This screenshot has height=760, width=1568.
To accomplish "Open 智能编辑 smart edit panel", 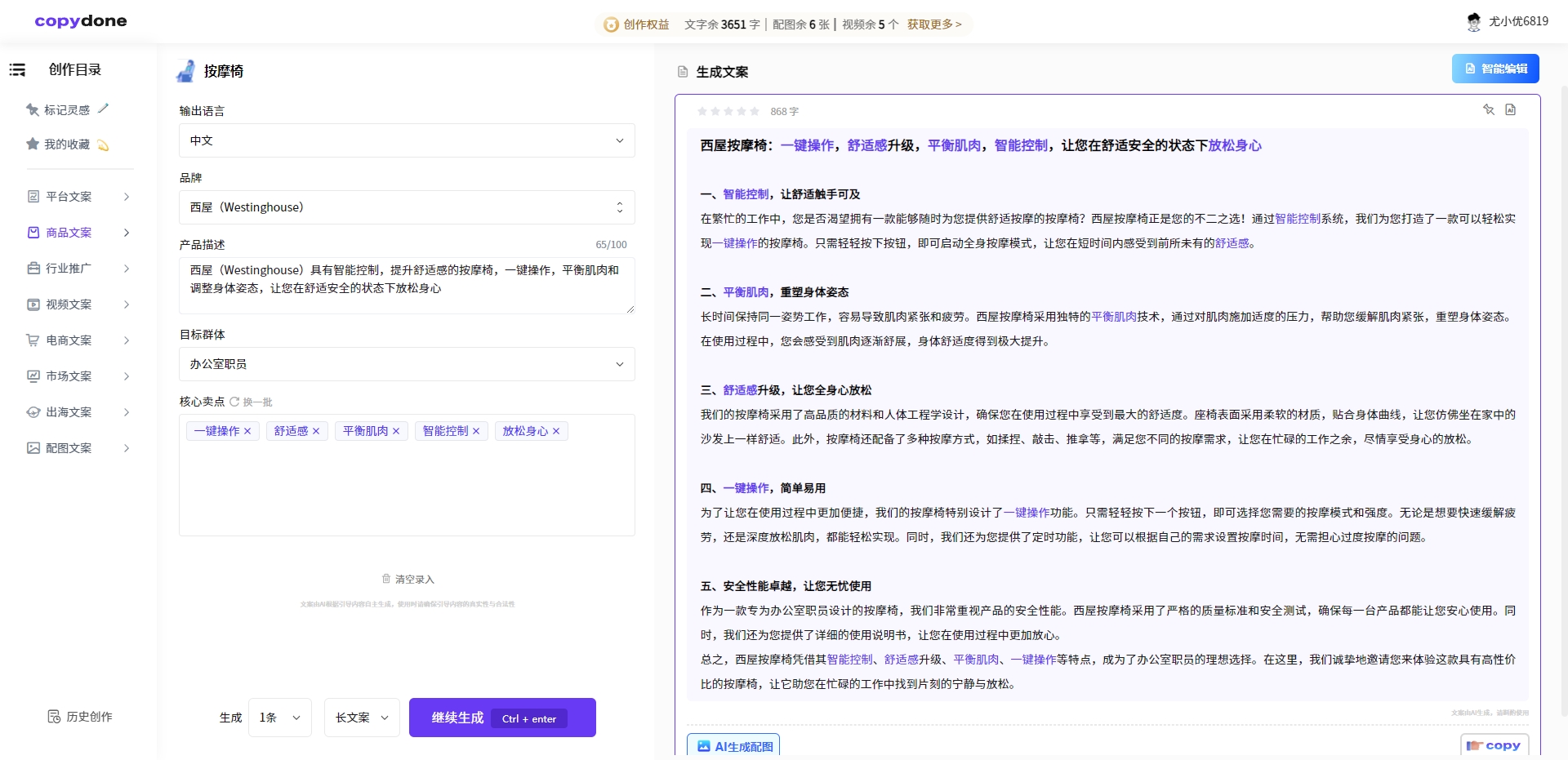I will [x=1495, y=68].
